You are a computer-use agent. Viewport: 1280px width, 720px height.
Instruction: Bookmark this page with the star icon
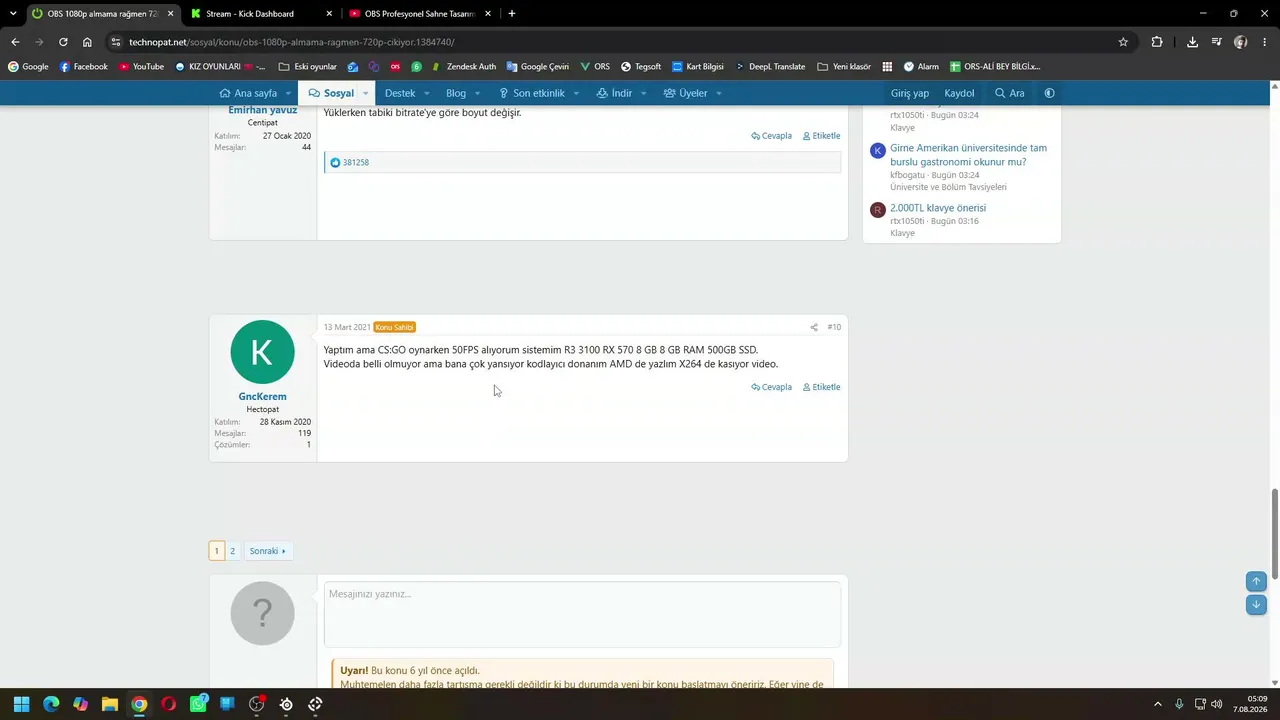pos(1123,42)
